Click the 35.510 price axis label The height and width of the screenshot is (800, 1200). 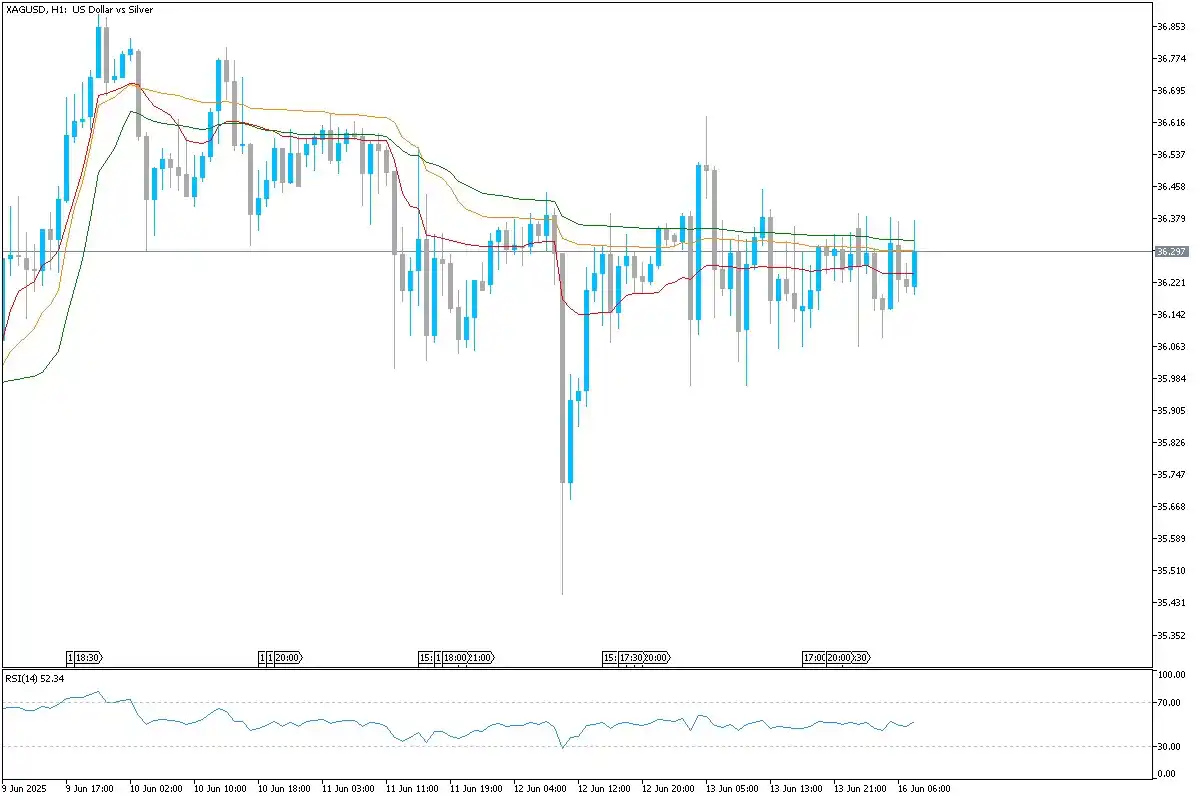click(1170, 571)
